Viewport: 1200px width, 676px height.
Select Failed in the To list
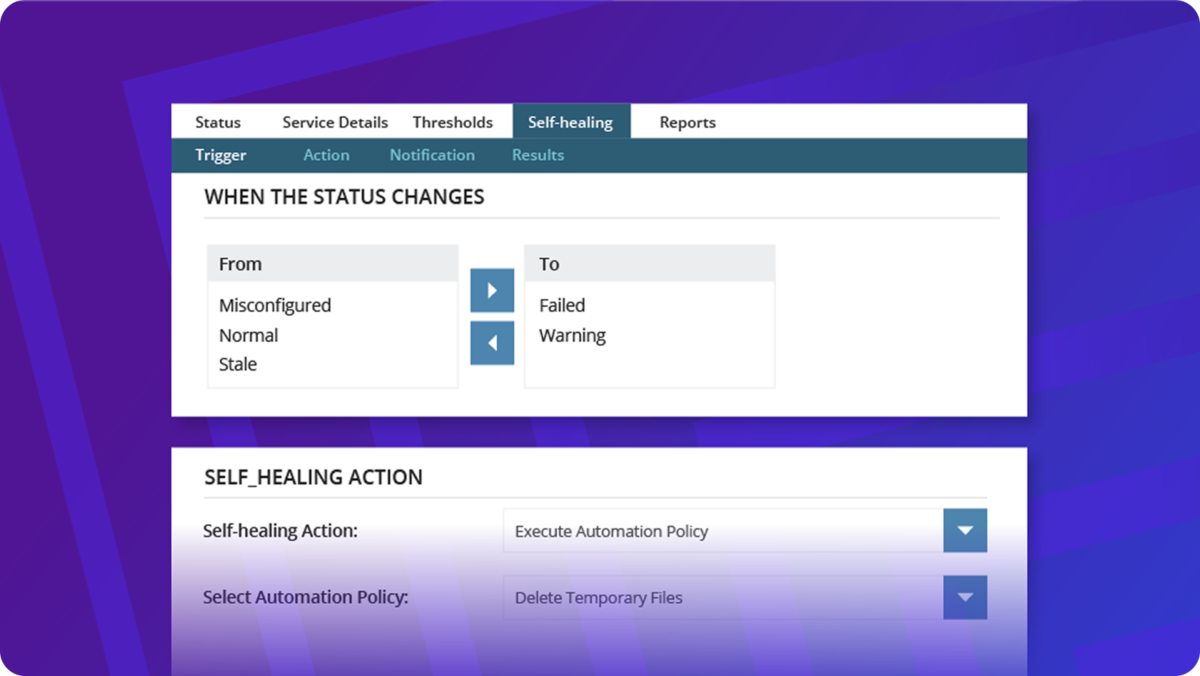tap(562, 306)
